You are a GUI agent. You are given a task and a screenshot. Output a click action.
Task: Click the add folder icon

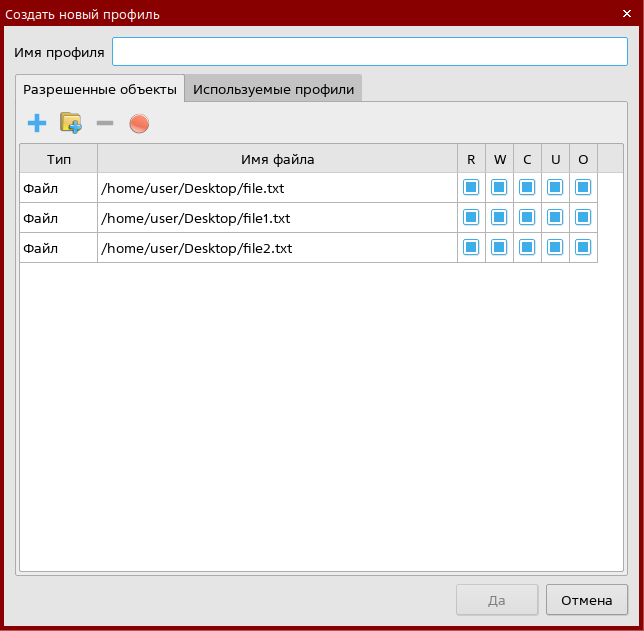pos(71,124)
